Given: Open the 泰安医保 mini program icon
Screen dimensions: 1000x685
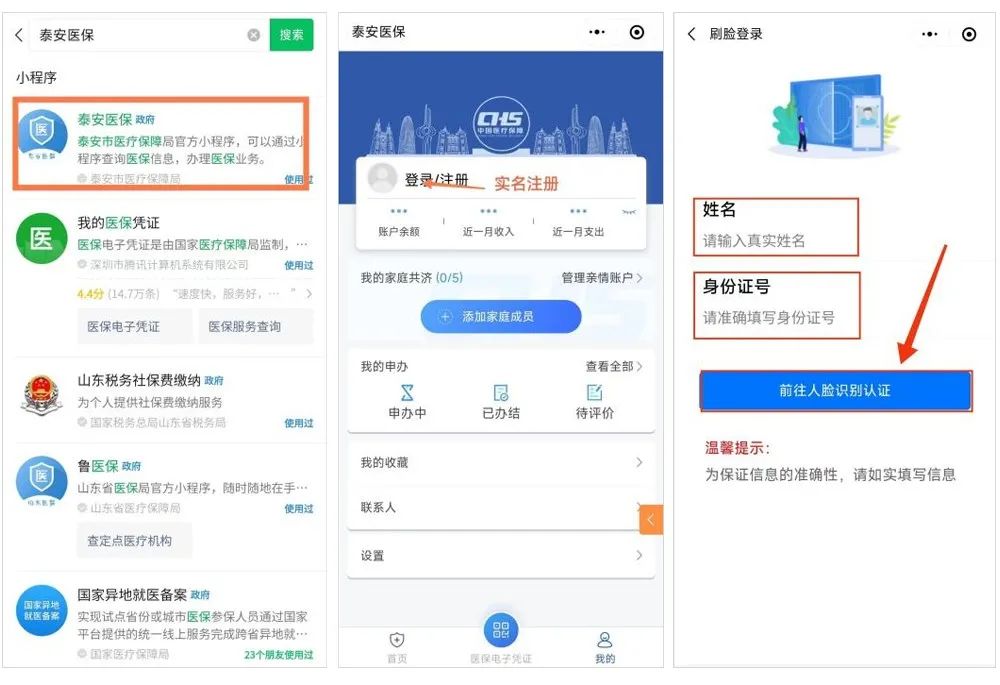Looking at the screenshot, I should [42, 134].
